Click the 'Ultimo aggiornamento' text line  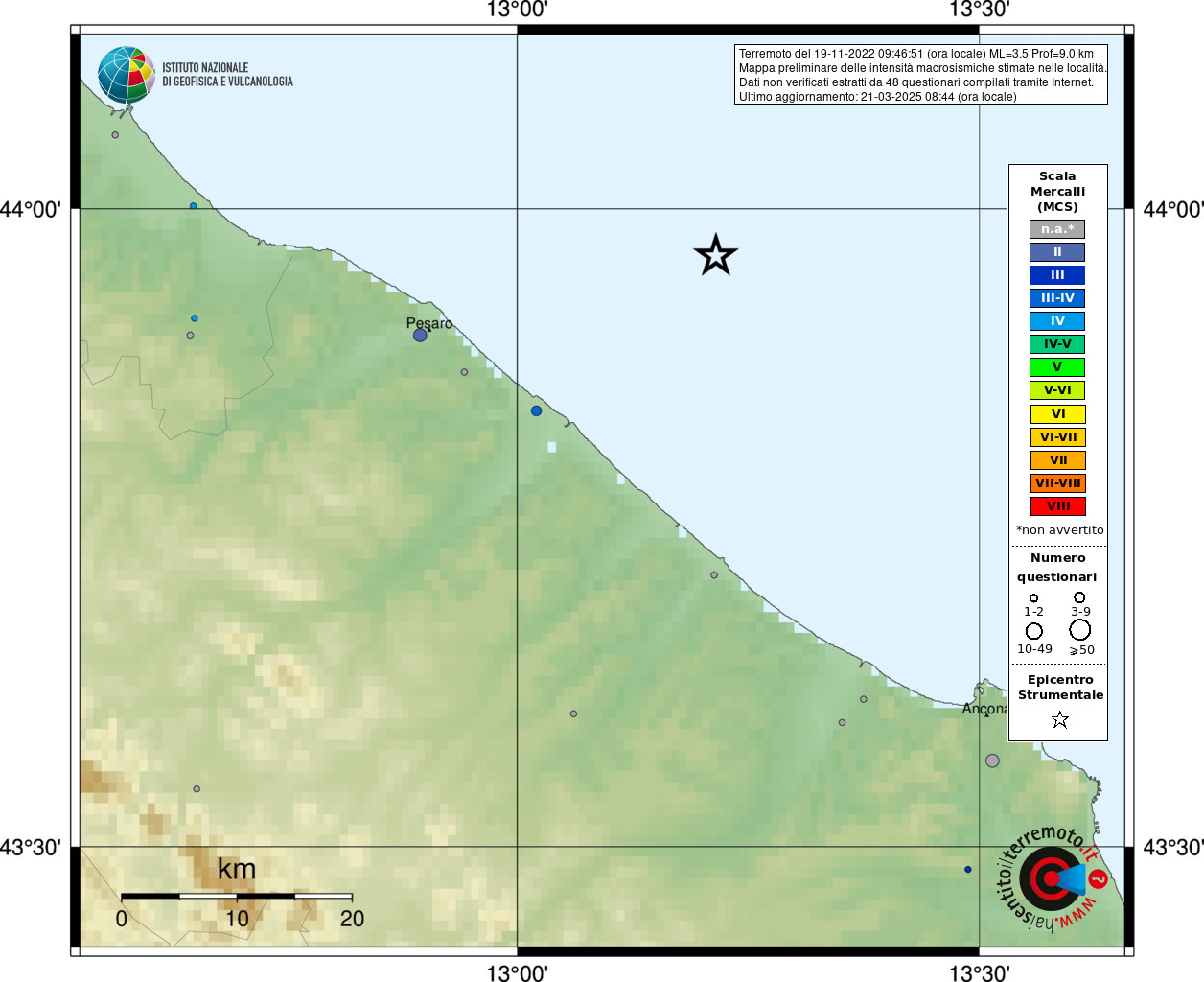click(878, 97)
